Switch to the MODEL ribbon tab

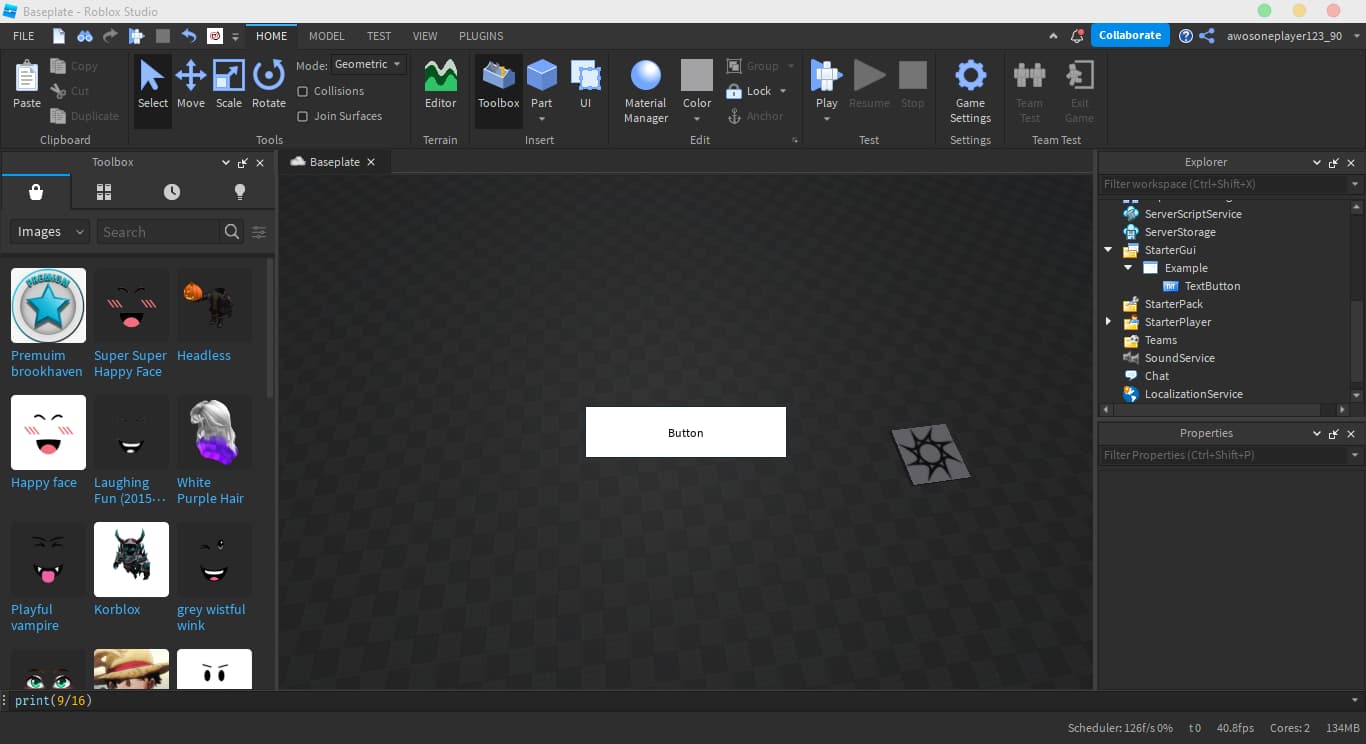[327, 36]
